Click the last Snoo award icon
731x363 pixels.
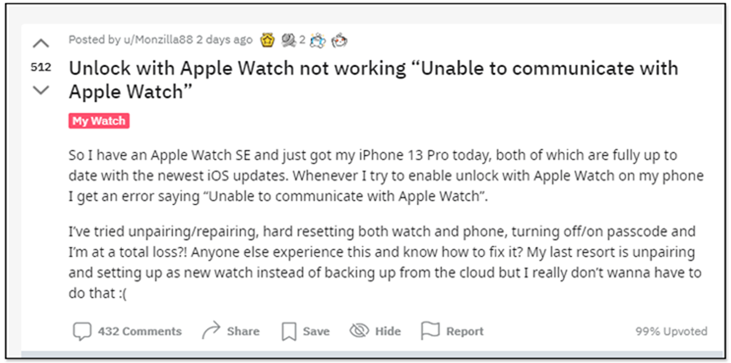pyautogui.click(x=339, y=41)
